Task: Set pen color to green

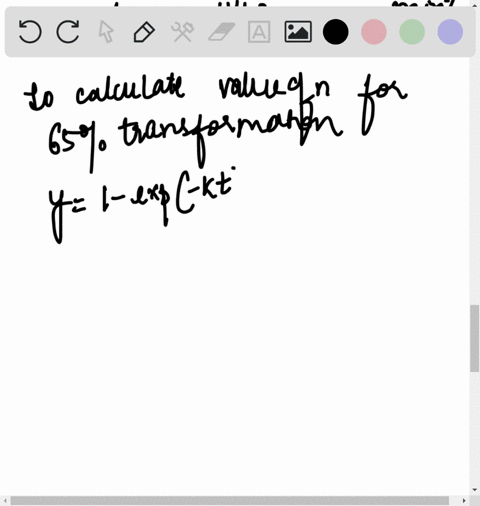Action: pyautogui.click(x=412, y=32)
